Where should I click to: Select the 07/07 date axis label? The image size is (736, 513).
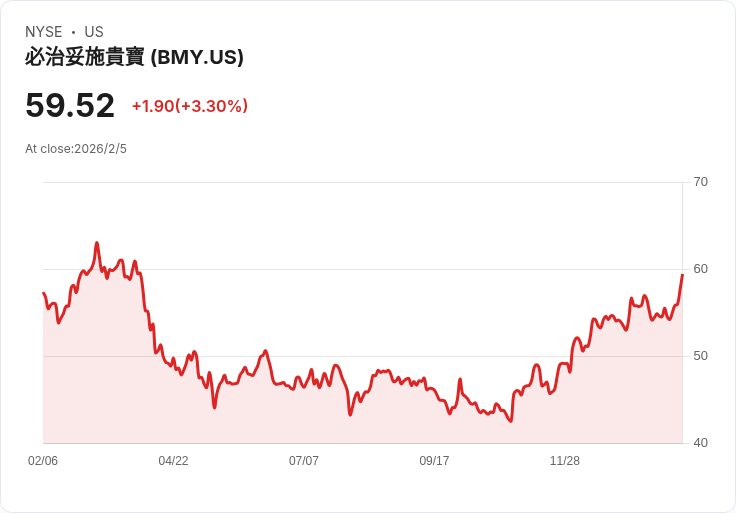304,460
